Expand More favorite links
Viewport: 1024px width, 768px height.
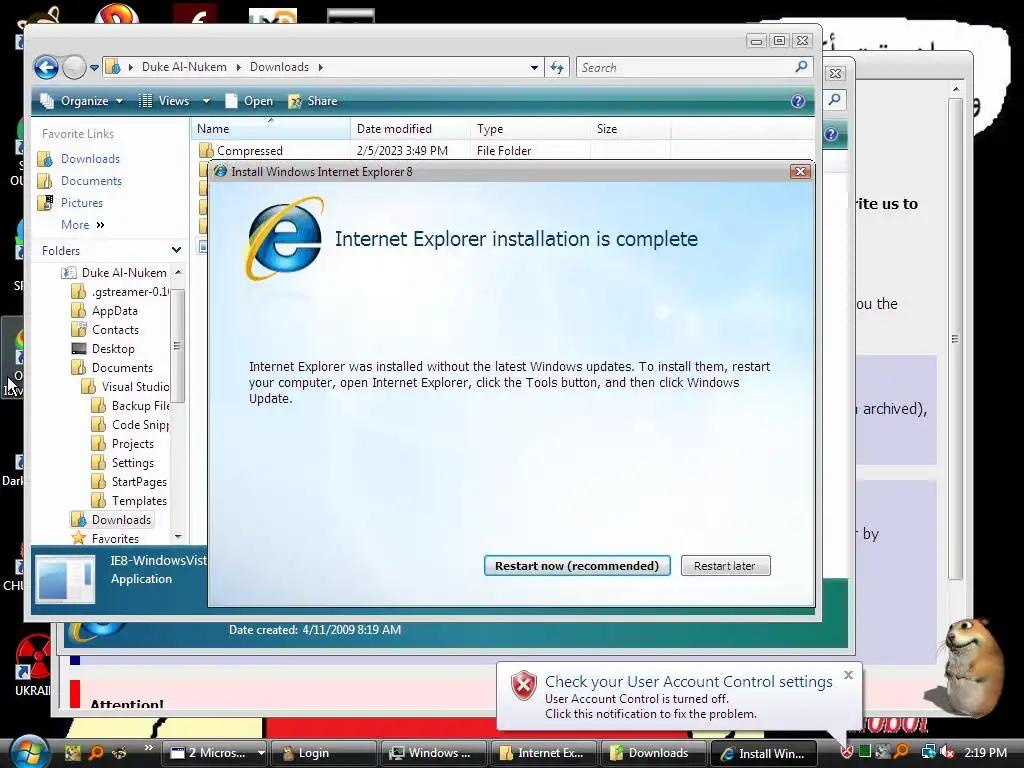pos(82,225)
